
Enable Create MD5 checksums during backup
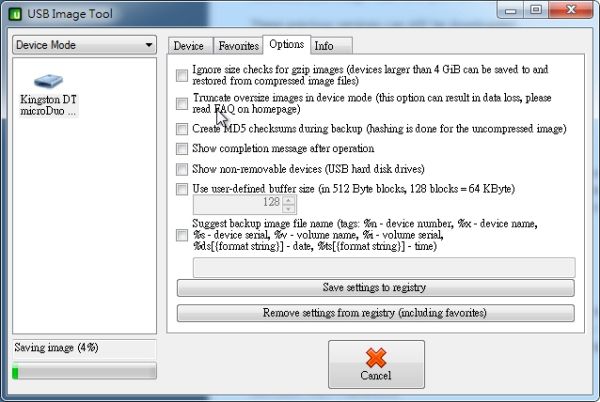pos(182,129)
